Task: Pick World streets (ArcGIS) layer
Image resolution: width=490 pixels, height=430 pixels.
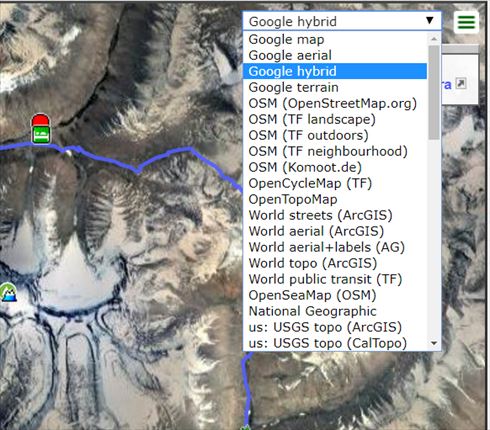Action: (335, 215)
